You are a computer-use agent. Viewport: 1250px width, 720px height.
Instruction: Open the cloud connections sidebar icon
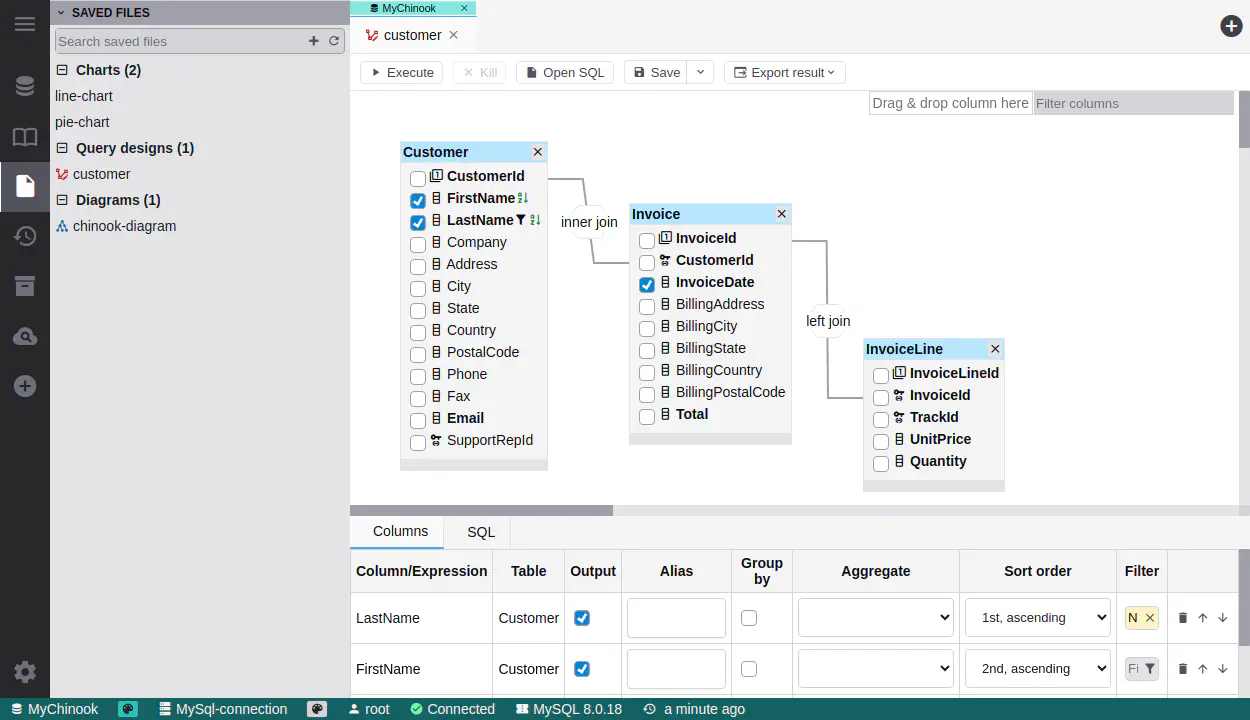point(25,336)
